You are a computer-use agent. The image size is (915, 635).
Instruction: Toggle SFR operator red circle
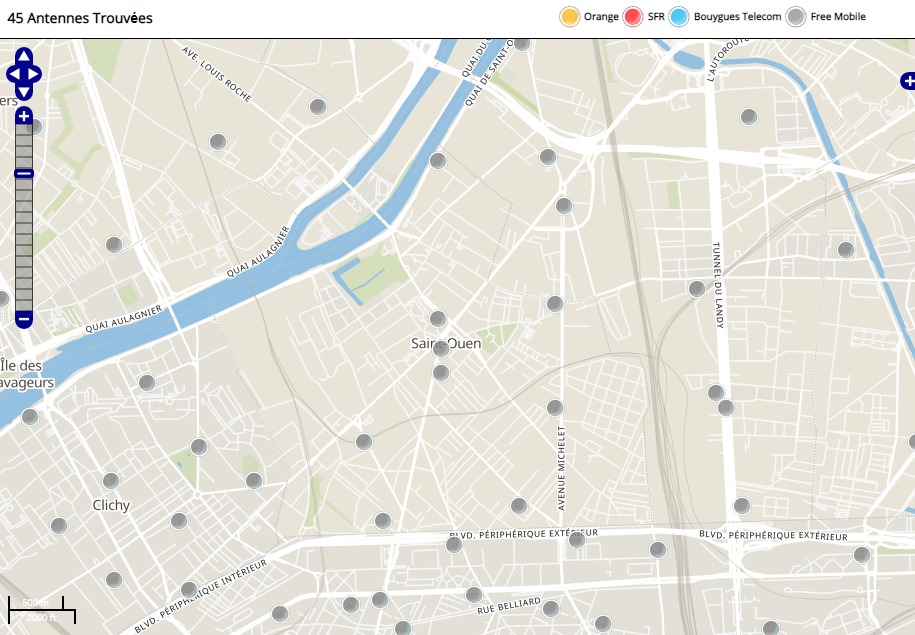point(633,17)
